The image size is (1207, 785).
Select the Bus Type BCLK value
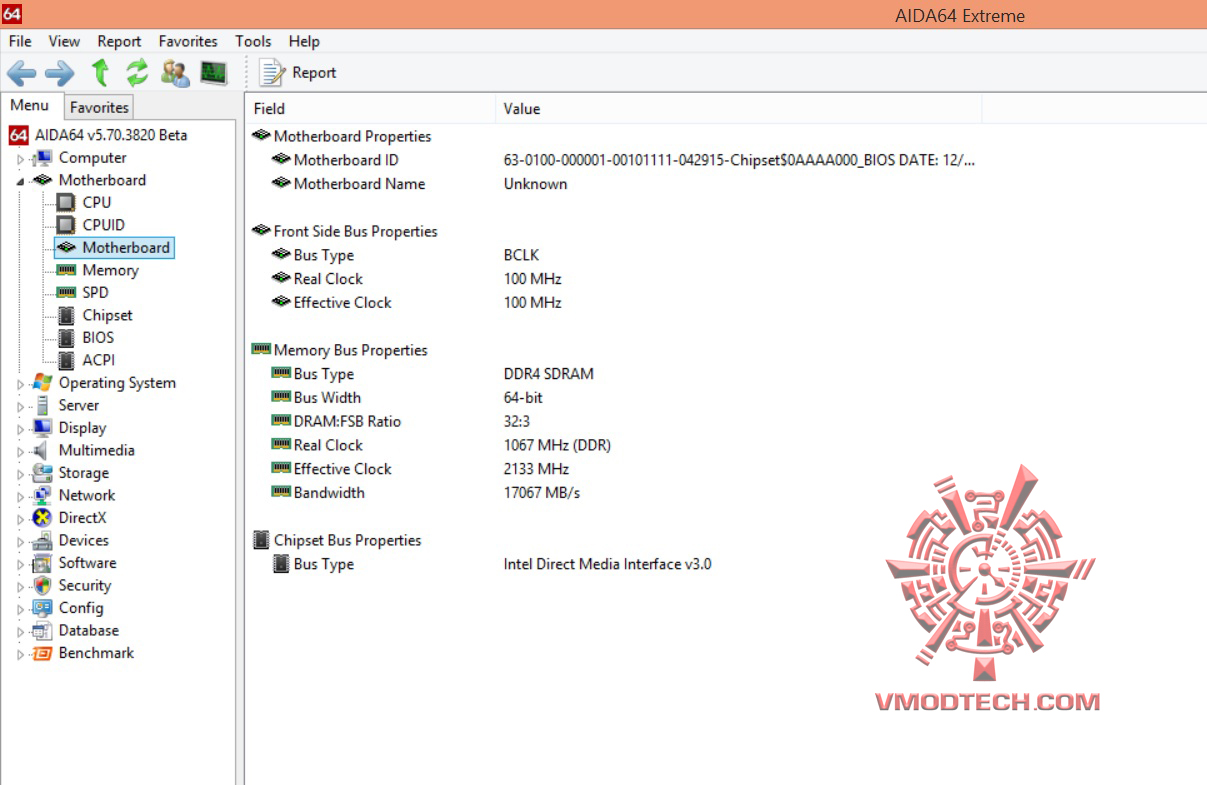pos(521,255)
